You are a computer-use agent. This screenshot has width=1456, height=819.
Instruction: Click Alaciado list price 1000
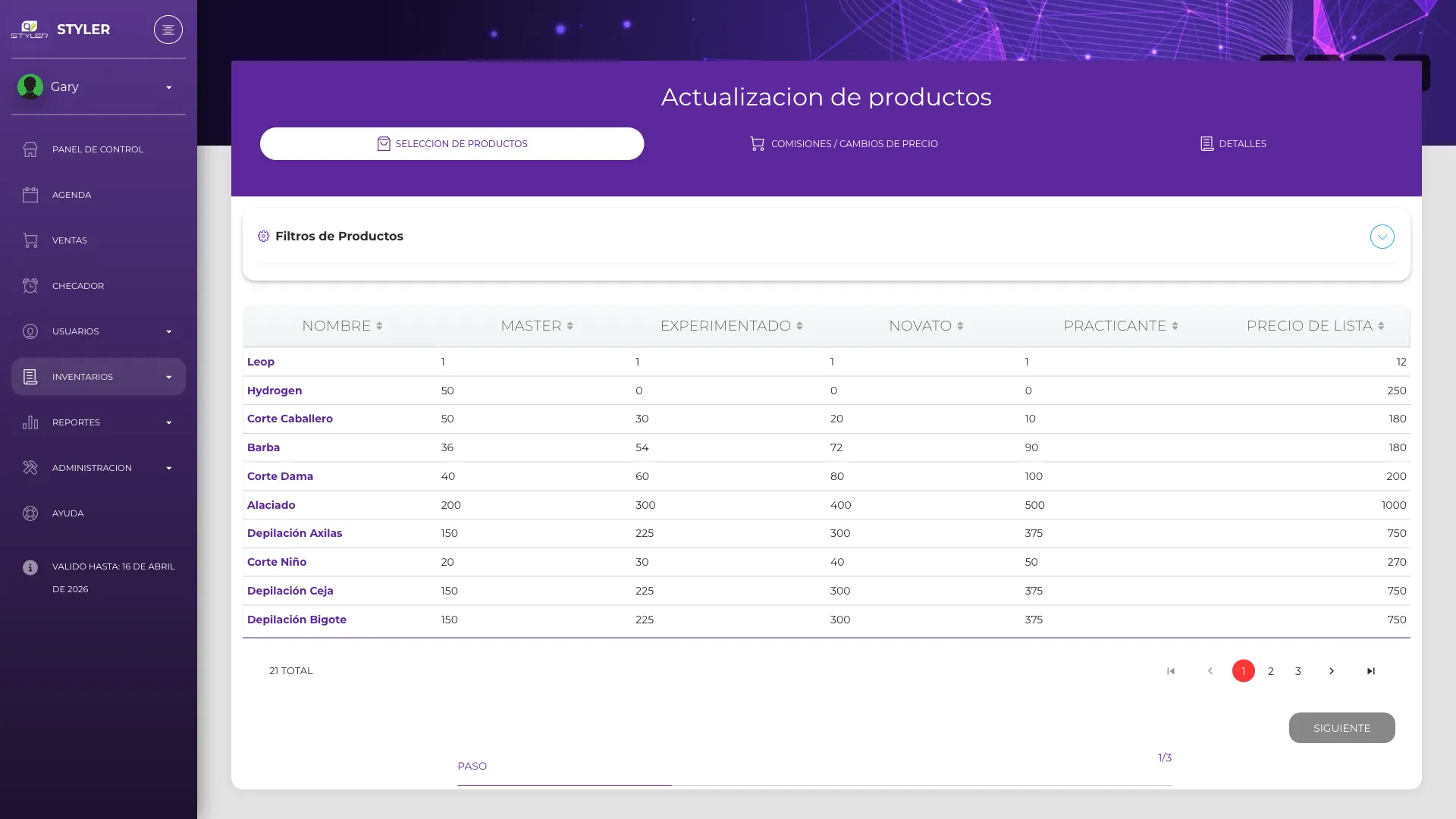[x=1394, y=505]
